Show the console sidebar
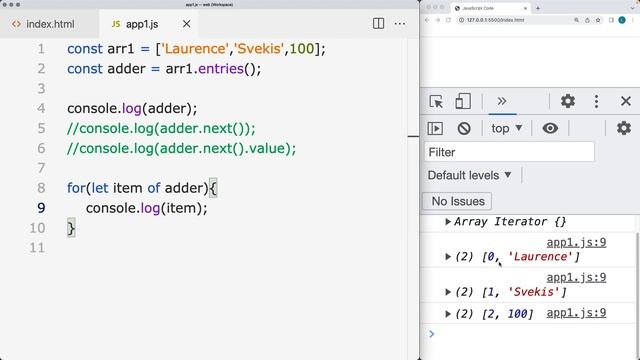Screen dimensions: 640x360 (435, 129)
